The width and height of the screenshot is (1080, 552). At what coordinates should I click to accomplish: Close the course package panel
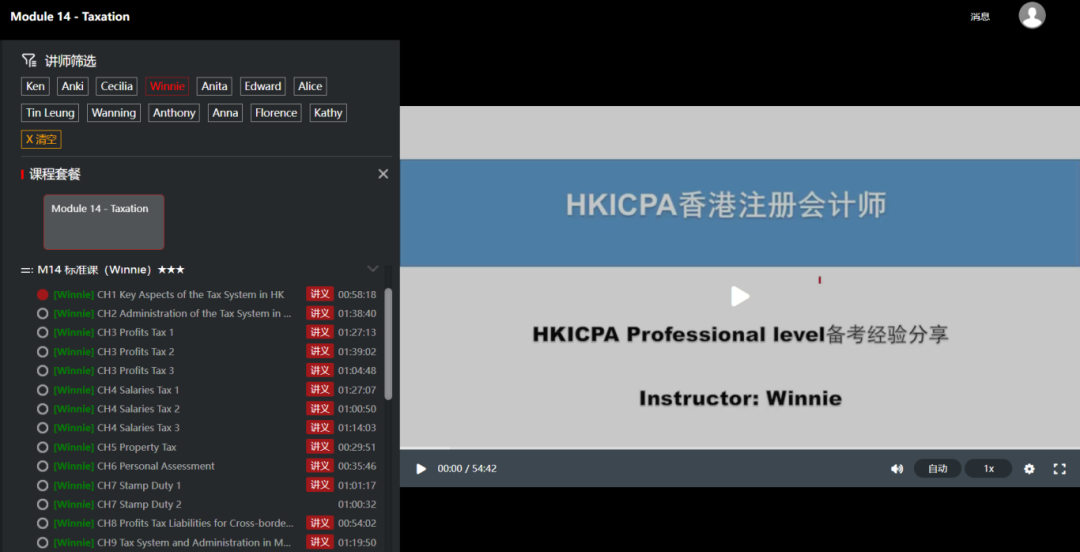[x=383, y=174]
